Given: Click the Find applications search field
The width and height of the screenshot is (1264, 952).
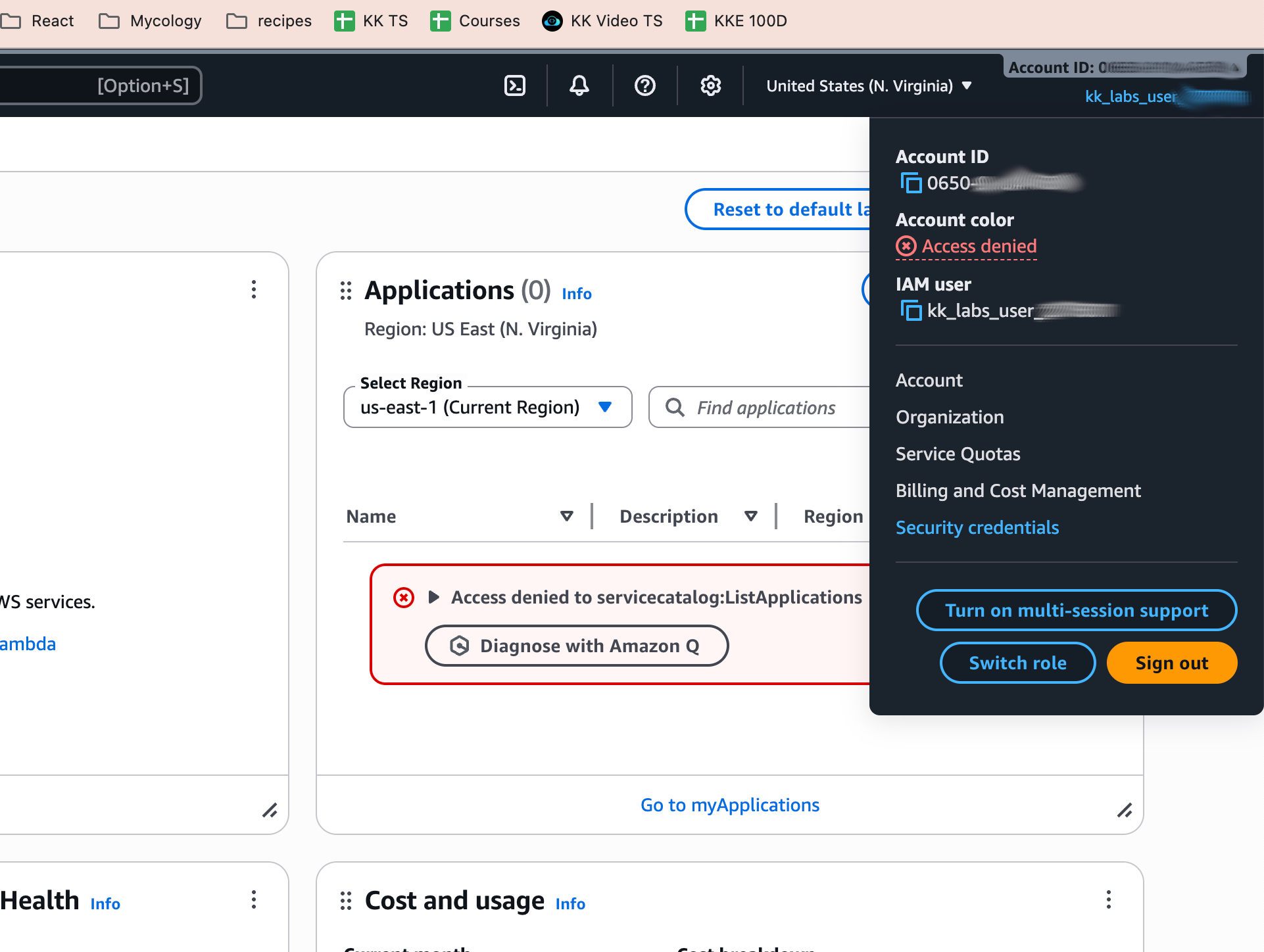Looking at the screenshot, I should (x=766, y=408).
